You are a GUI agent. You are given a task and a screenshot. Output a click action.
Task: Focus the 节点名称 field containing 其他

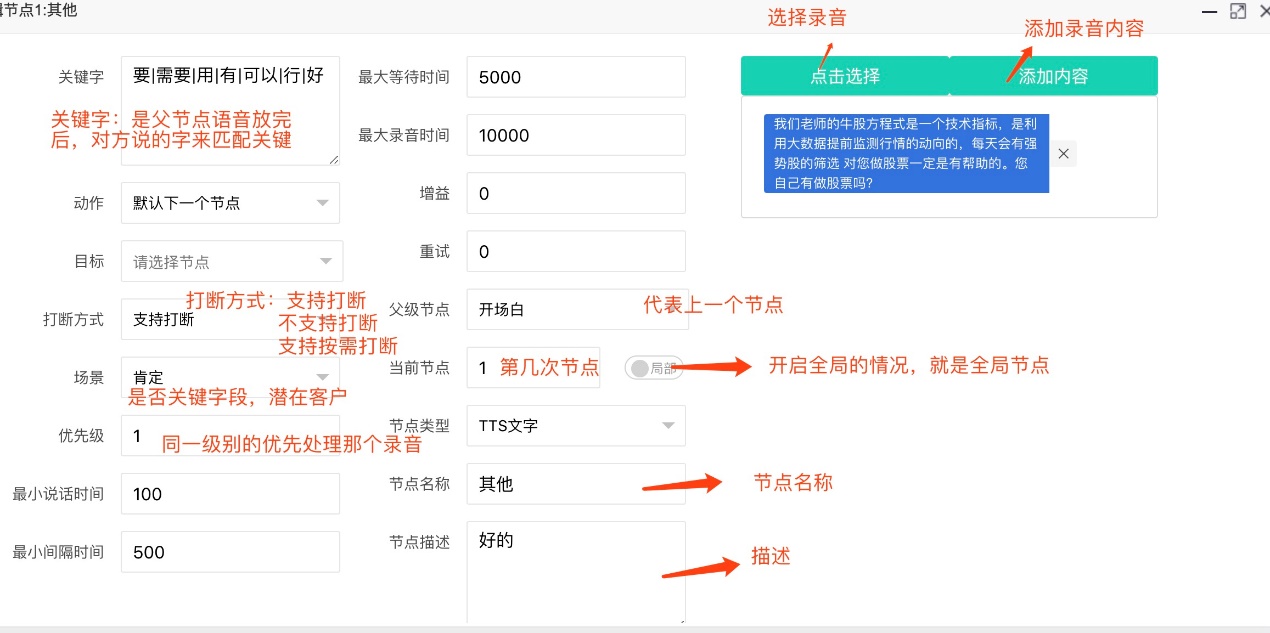[x=575, y=484]
